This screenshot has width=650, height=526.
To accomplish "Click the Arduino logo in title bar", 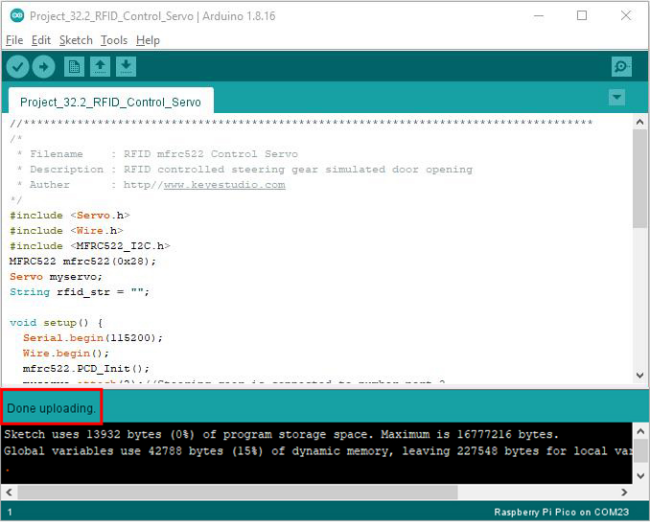I will [17, 16].
